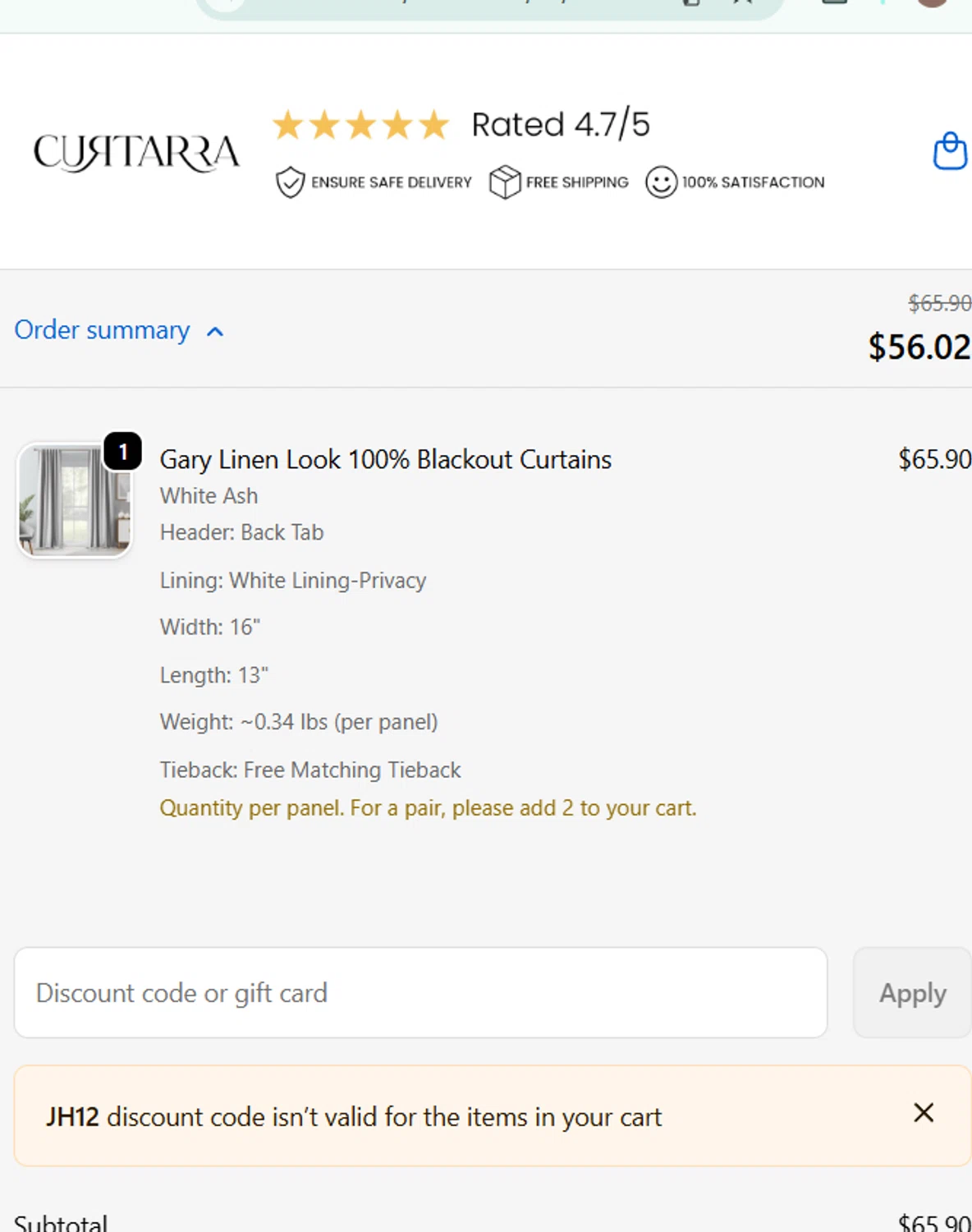The image size is (972, 1232).
Task: Collapse the Order summary chevron
Action: click(215, 332)
